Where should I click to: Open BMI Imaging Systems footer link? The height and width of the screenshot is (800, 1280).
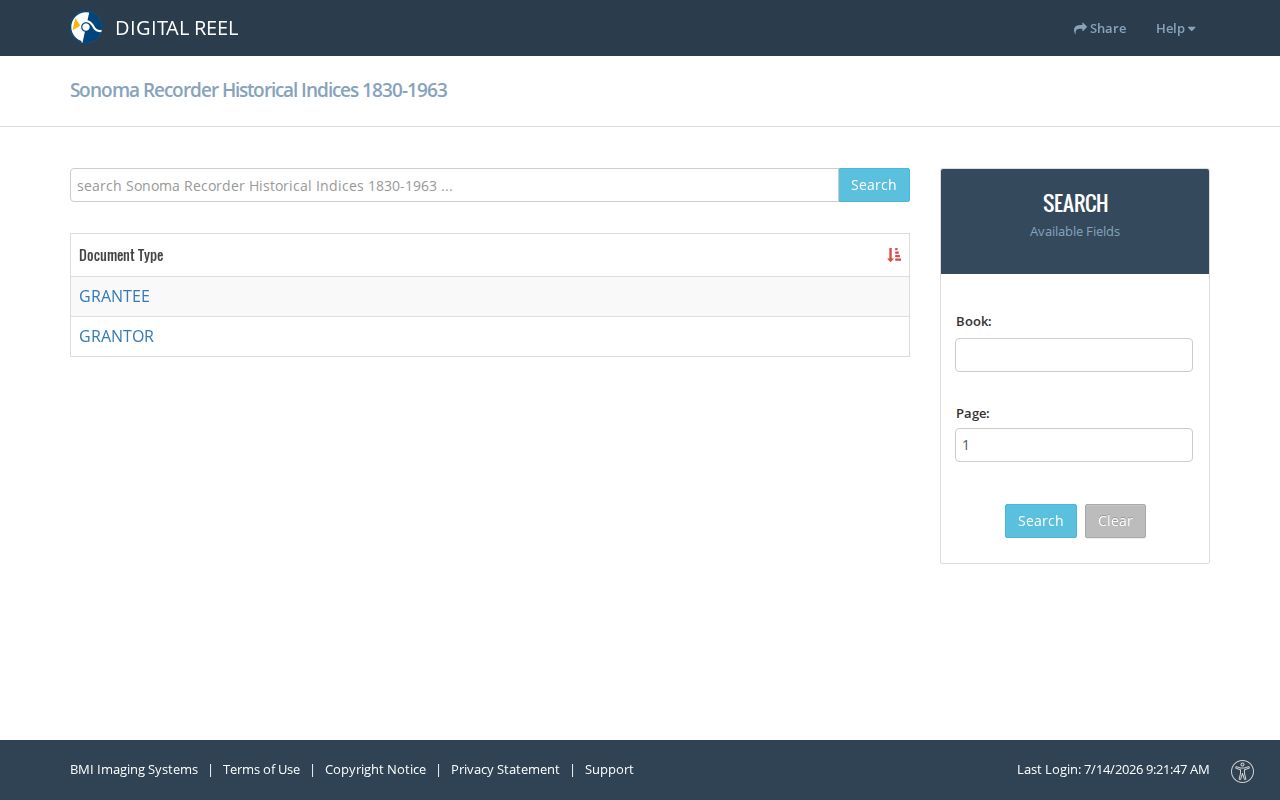134,769
